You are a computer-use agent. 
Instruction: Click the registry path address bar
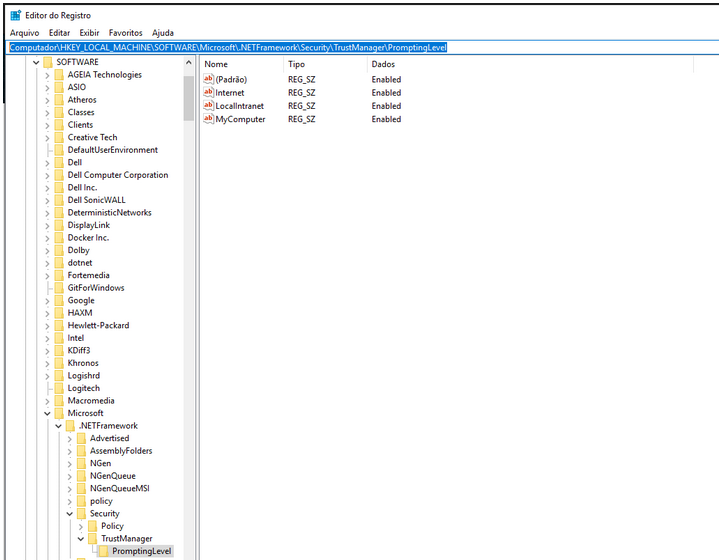[364, 47]
